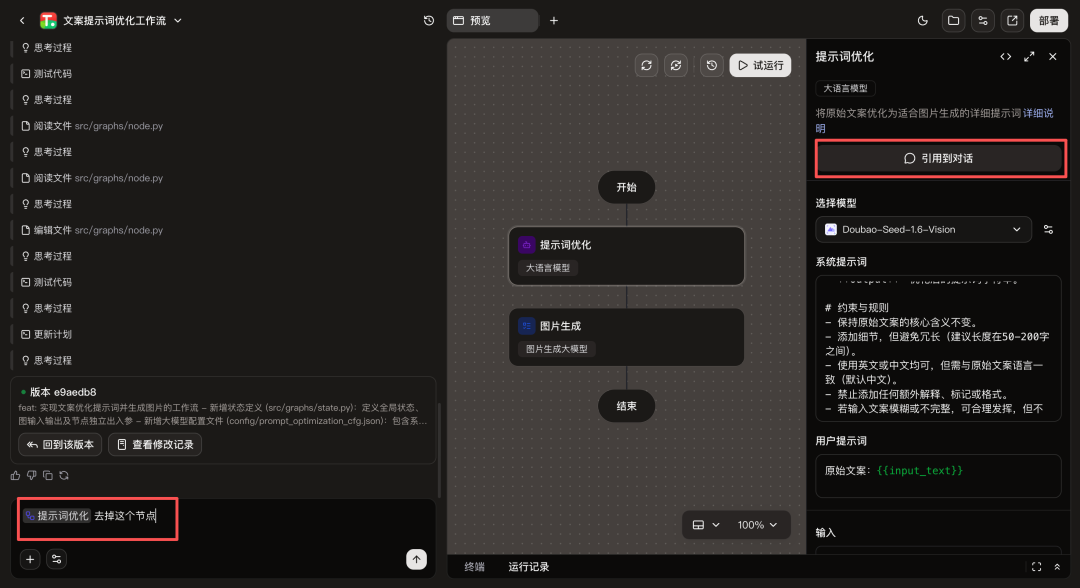
Task: Toggle dark mode with the moon icon
Action: pyautogui.click(x=923, y=20)
